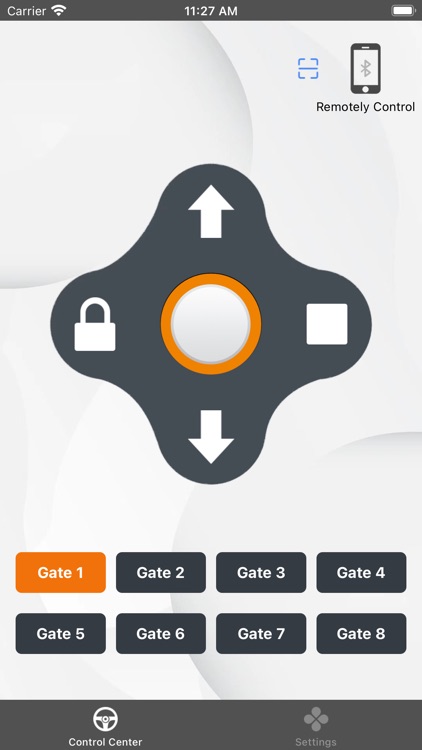Choose Gate 4

coord(361,573)
